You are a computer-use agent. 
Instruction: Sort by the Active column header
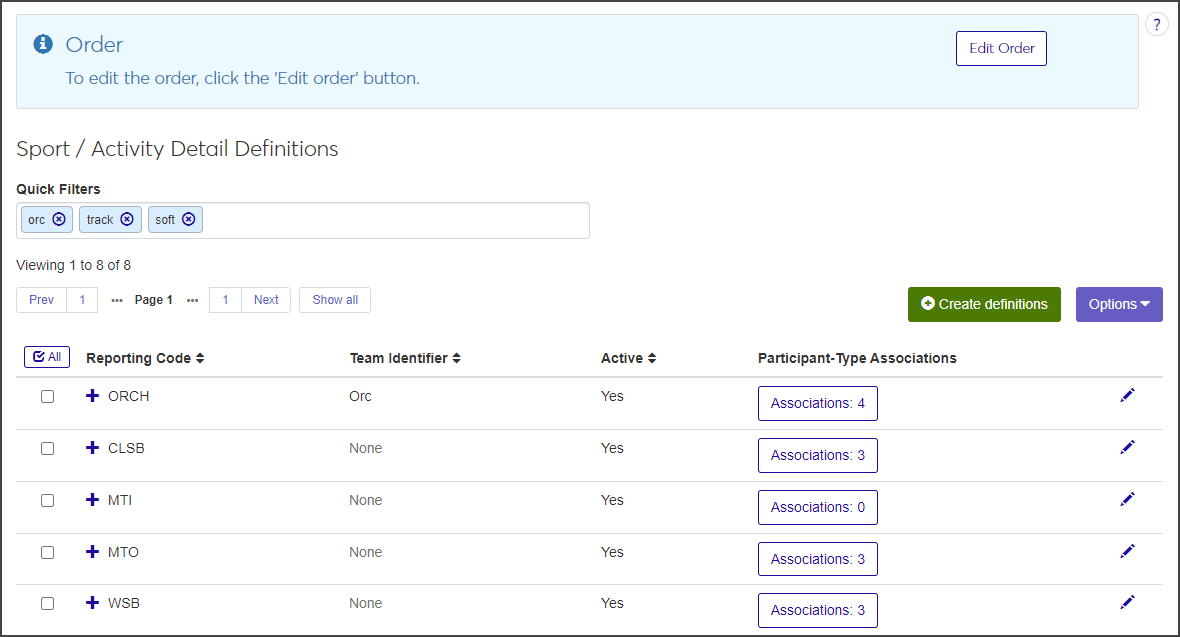pyautogui.click(x=628, y=358)
